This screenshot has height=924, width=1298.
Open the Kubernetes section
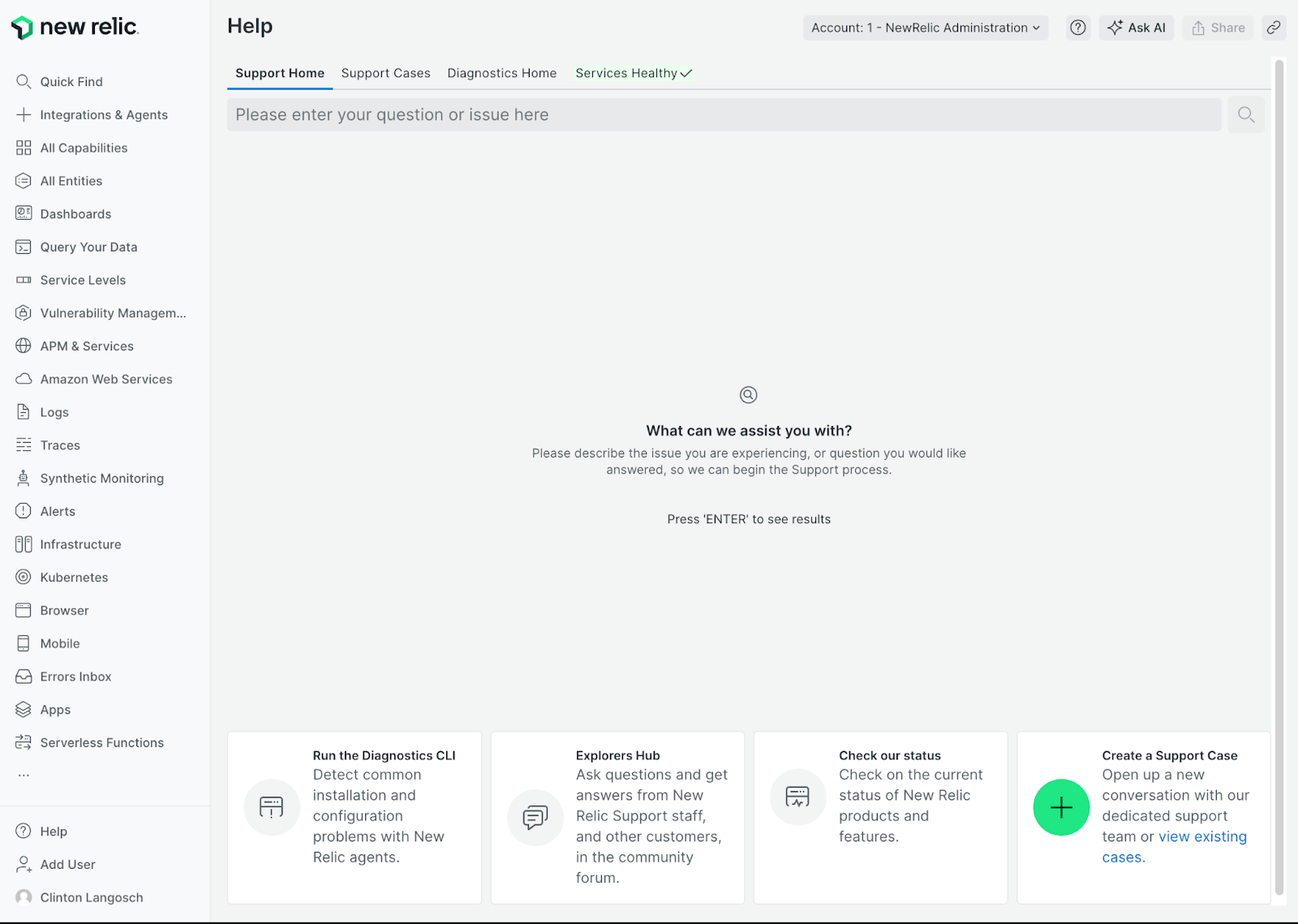click(x=72, y=577)
